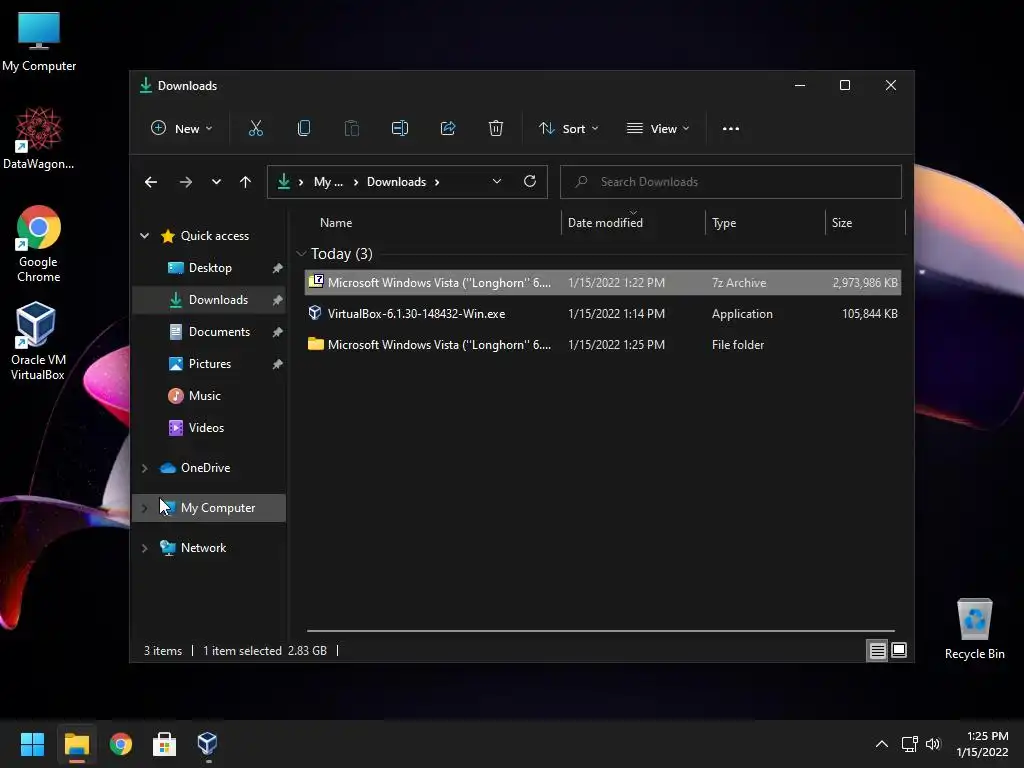Click the network tray icon
Image resolution: width=1024 pixels, height=768 pixels.
(909, 744)
